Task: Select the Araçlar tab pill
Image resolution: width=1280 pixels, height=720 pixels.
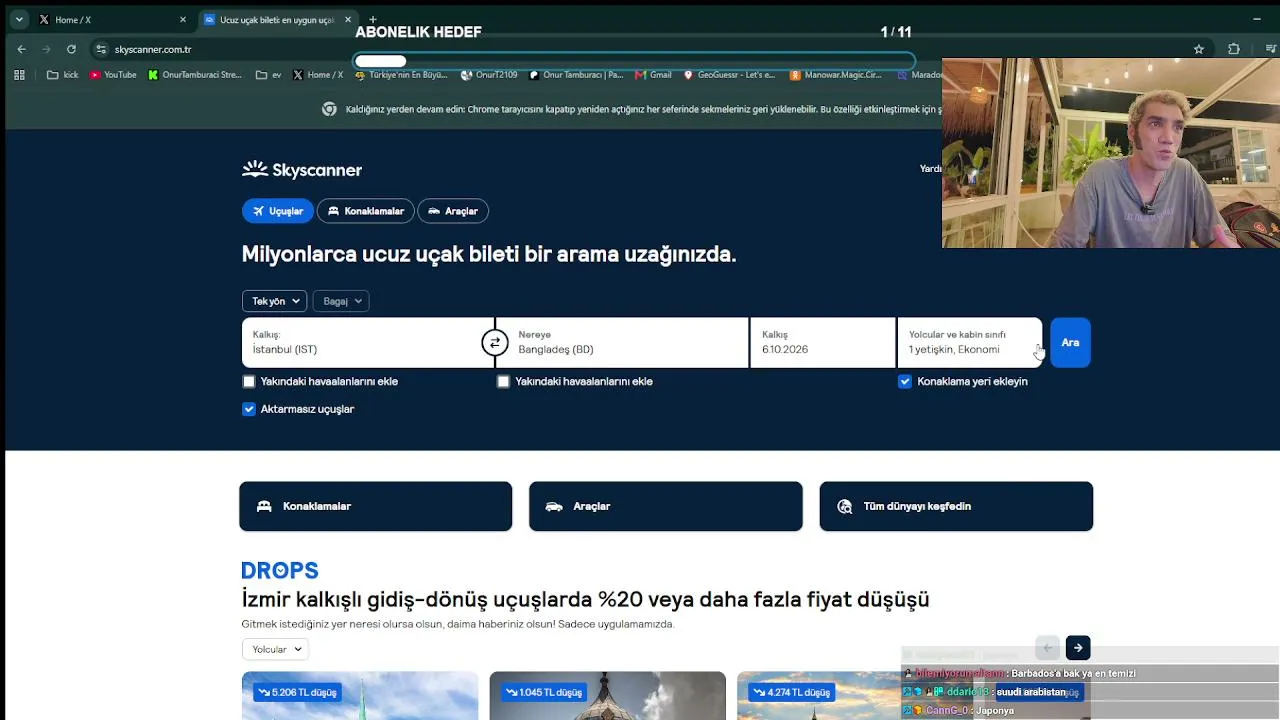Action: click(x=453, y=211)
